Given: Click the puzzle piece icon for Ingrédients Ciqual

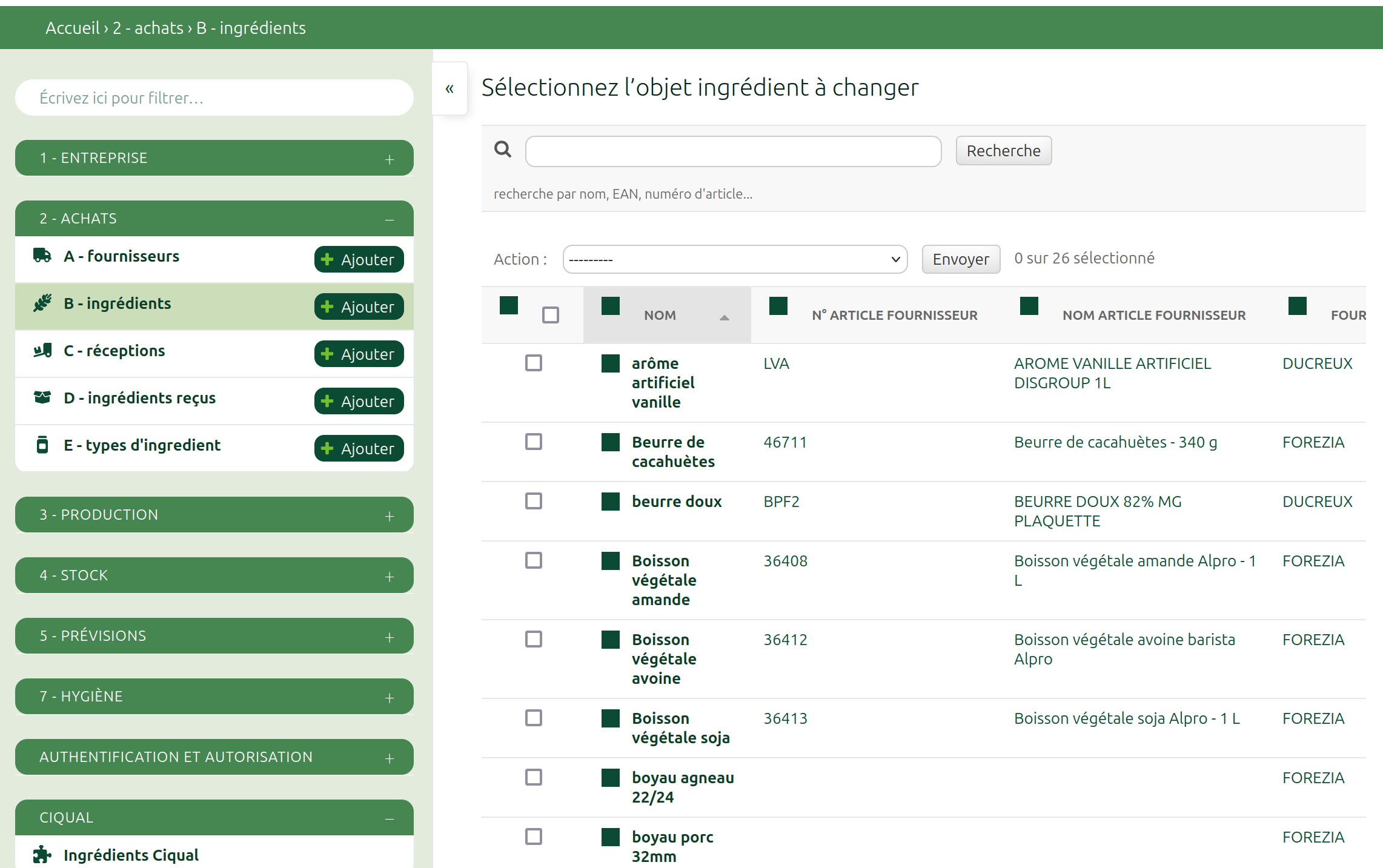Looking at the screenshot, I should (x=42, y=855).
